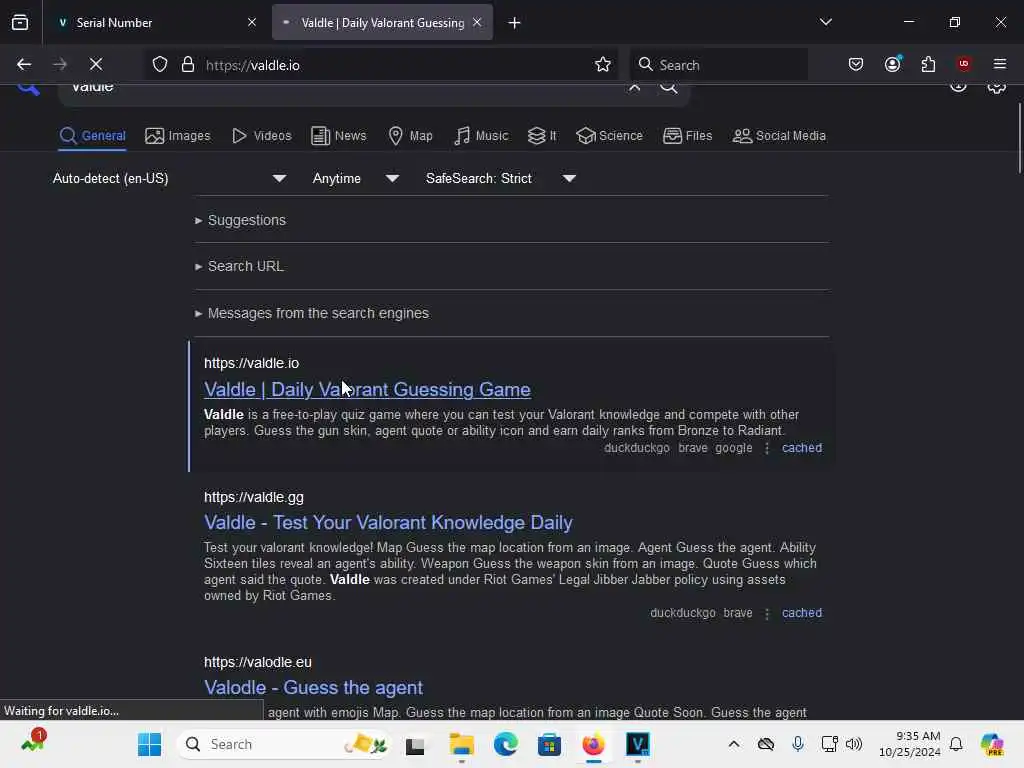
Task: Open the taskbar clock showing 9:35 AM
Action: click(910, 744)
